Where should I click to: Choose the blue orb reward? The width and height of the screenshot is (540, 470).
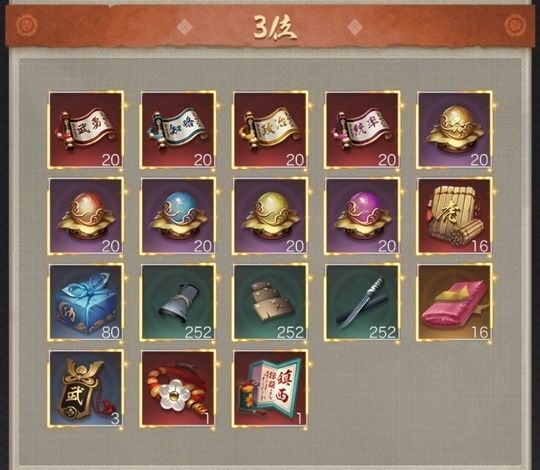click(178, 216)
